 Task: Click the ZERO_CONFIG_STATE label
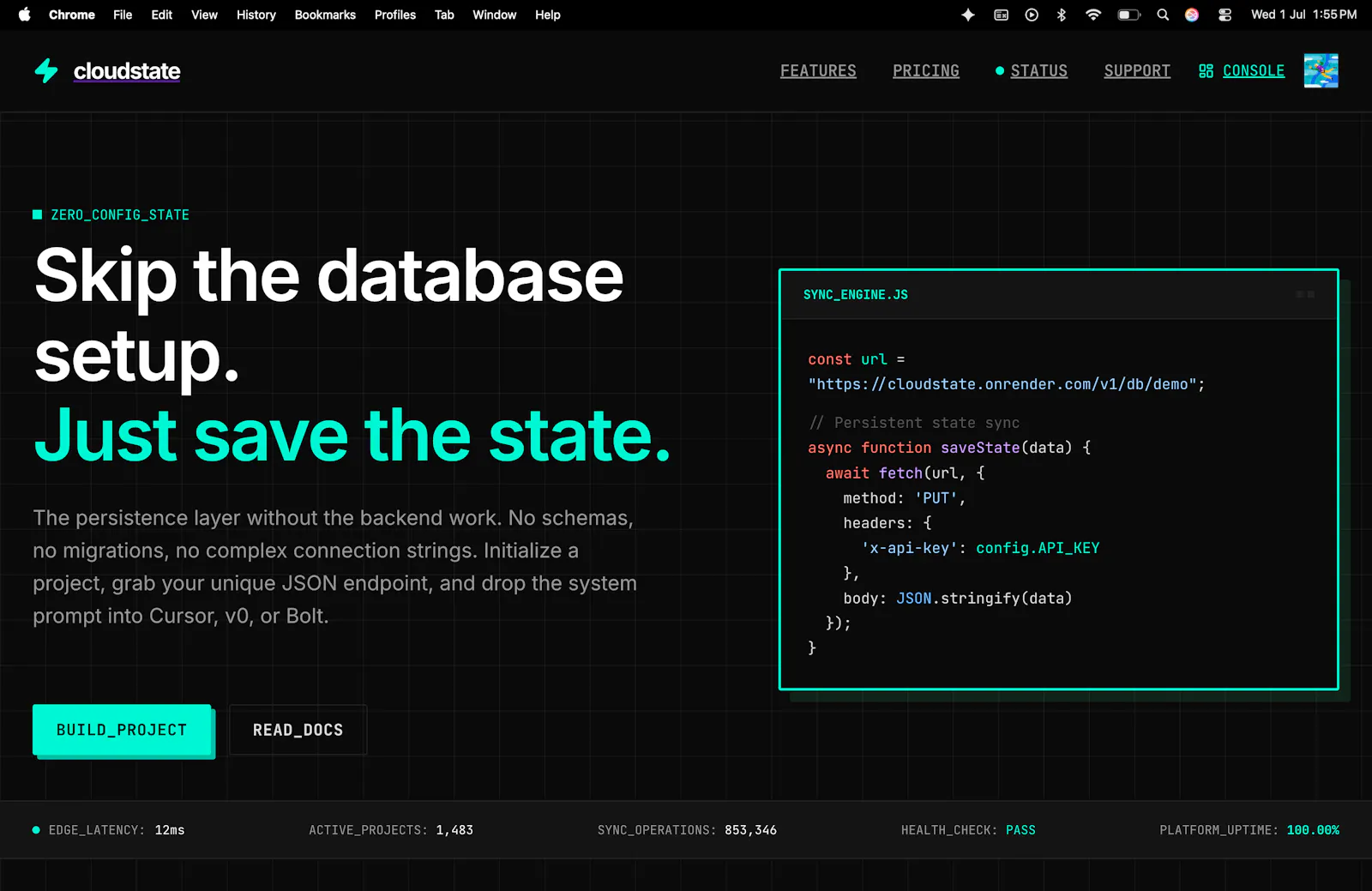(120, 215)
